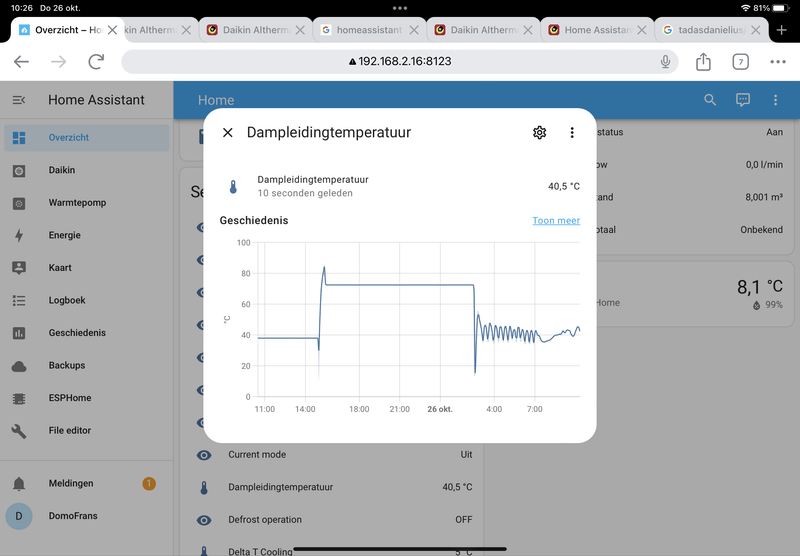Open the Assist chat icon

[743, 100]
